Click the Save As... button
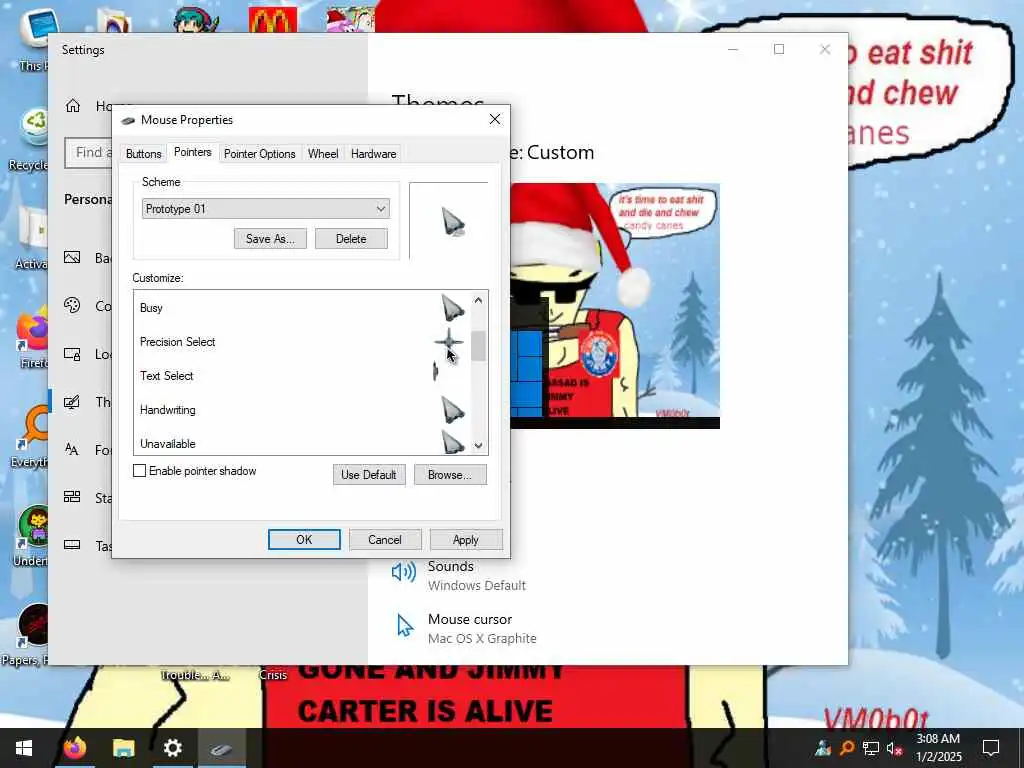 coord(270,238)
